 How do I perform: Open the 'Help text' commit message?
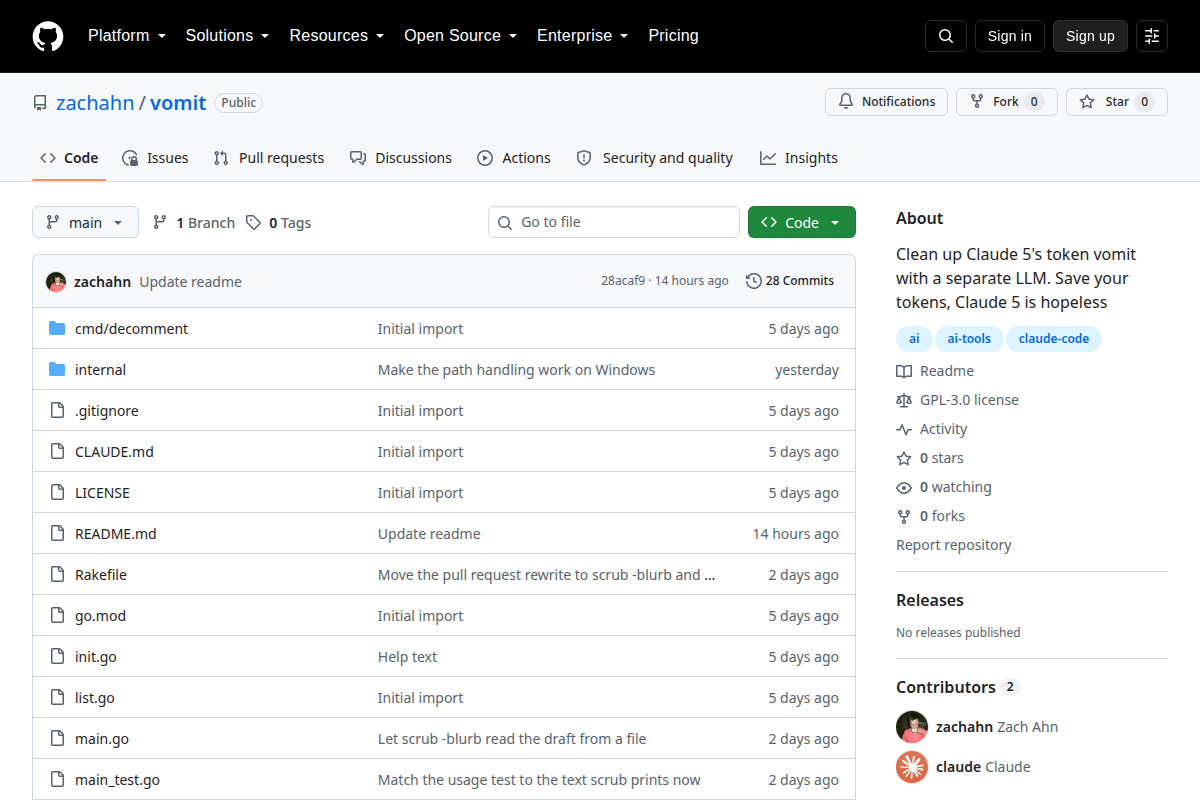click(x=407, y=657)
